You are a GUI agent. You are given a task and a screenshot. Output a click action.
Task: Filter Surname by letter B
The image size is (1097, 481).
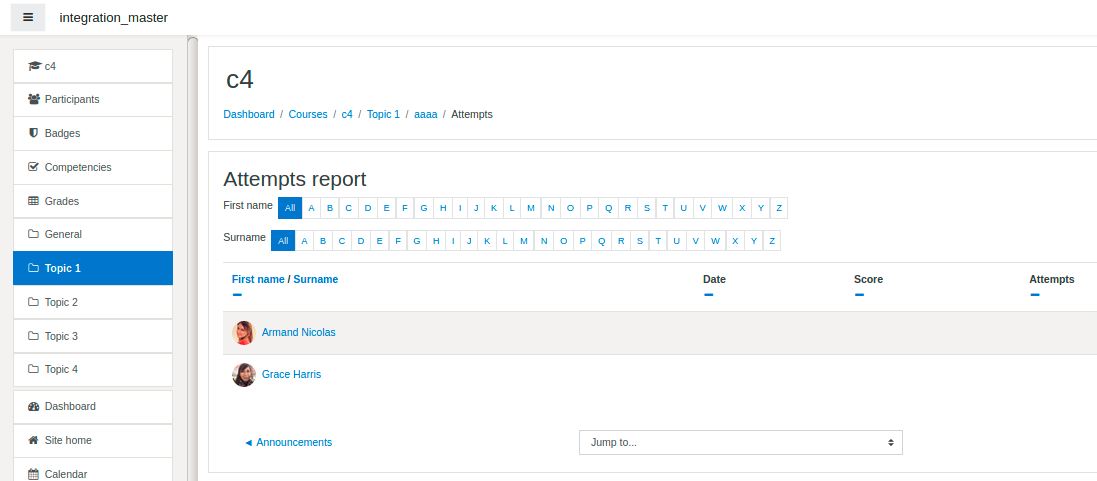(x=323, y=240)
